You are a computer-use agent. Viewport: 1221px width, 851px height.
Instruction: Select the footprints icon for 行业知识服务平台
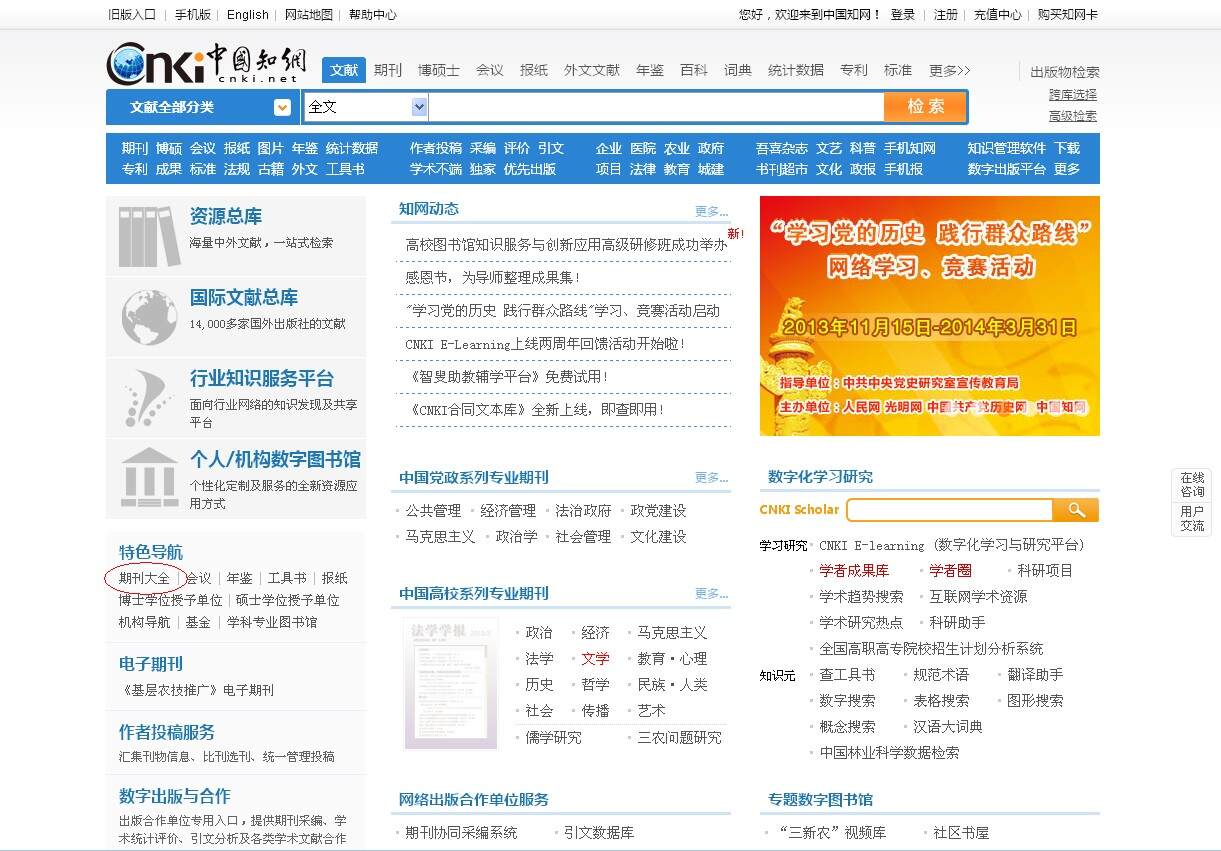148,397
